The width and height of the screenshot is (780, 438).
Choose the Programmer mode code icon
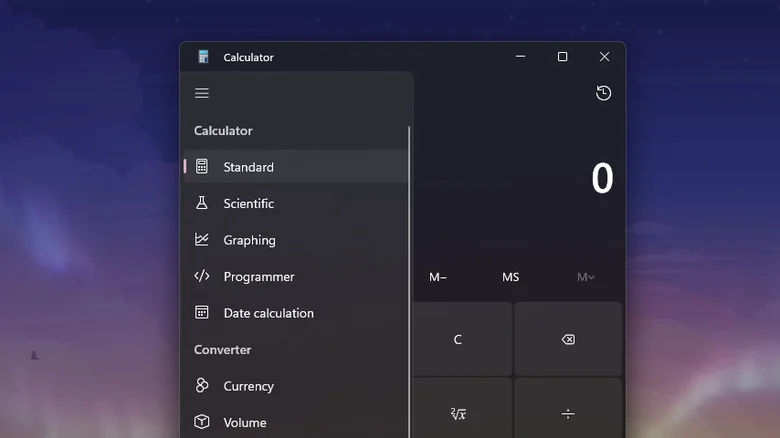point(202,276)
